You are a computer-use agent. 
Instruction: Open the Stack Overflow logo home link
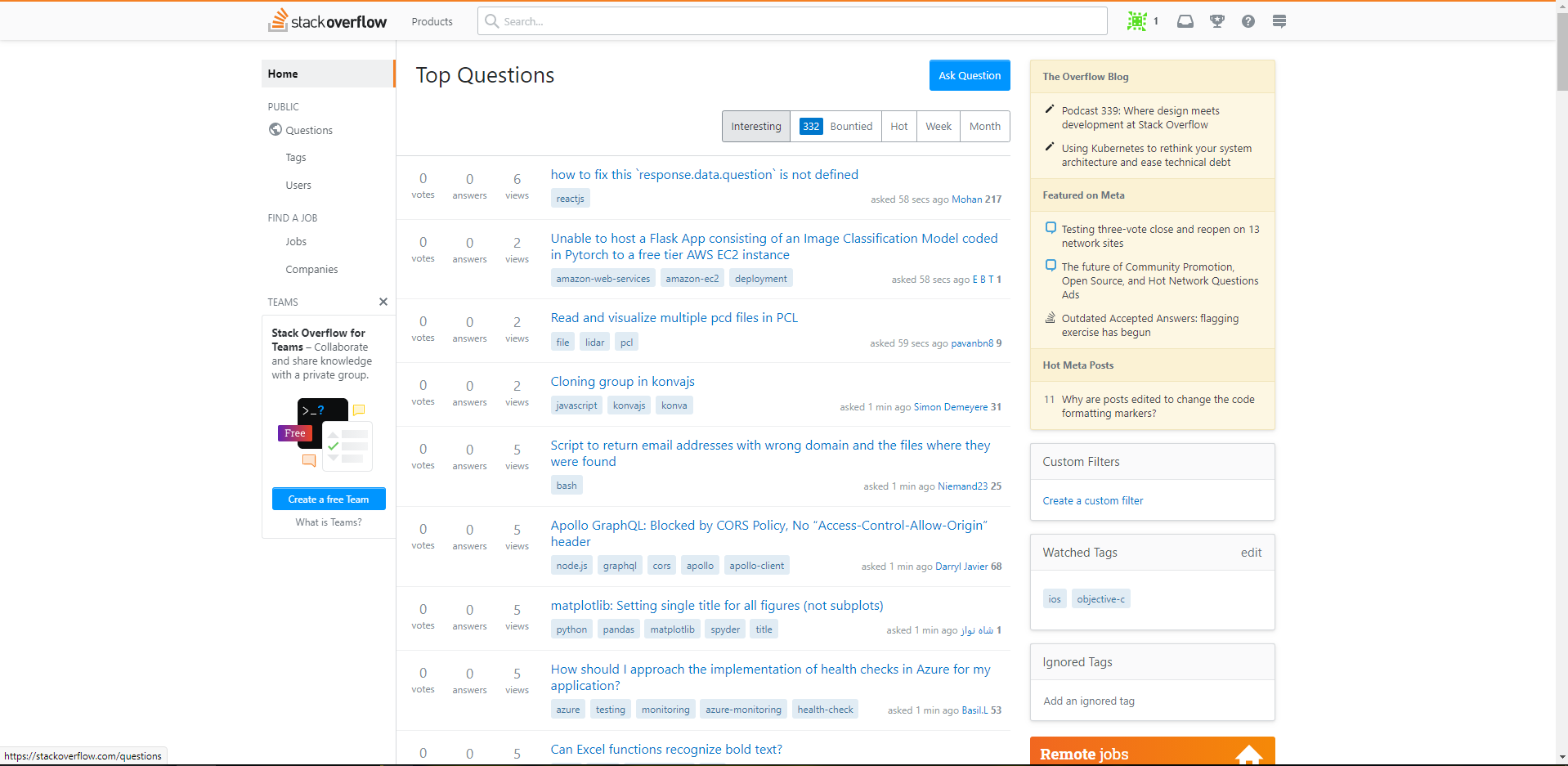click(x=328, y=20)
